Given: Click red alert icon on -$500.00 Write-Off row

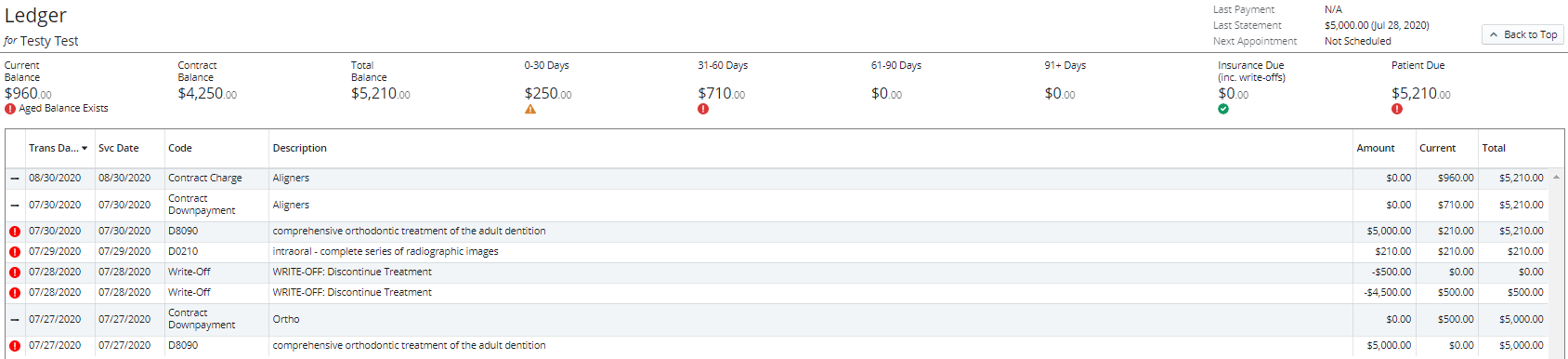Looking at the screenshot, I should 15,273.
